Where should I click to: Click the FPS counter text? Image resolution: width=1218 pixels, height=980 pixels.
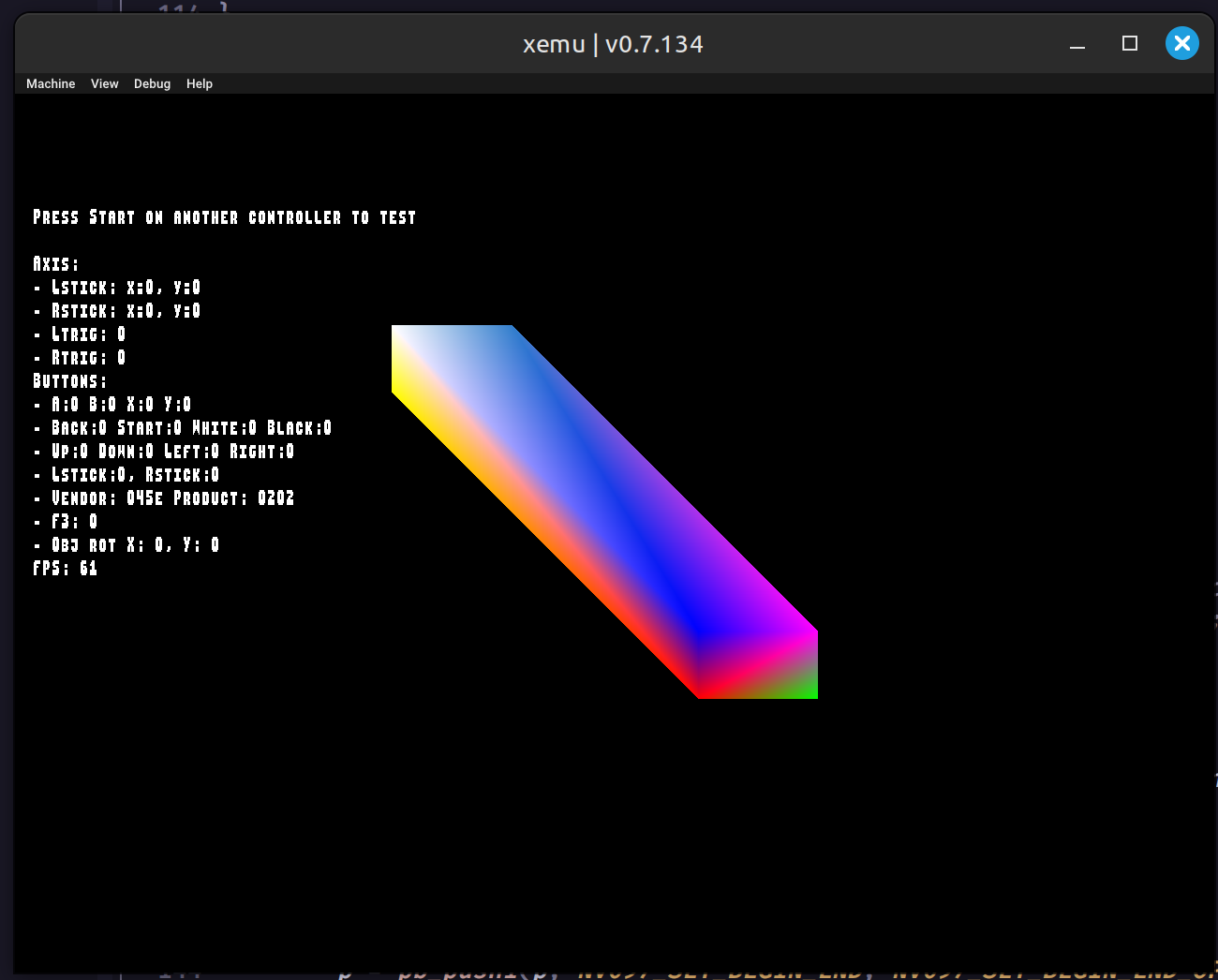click(65, 569)
